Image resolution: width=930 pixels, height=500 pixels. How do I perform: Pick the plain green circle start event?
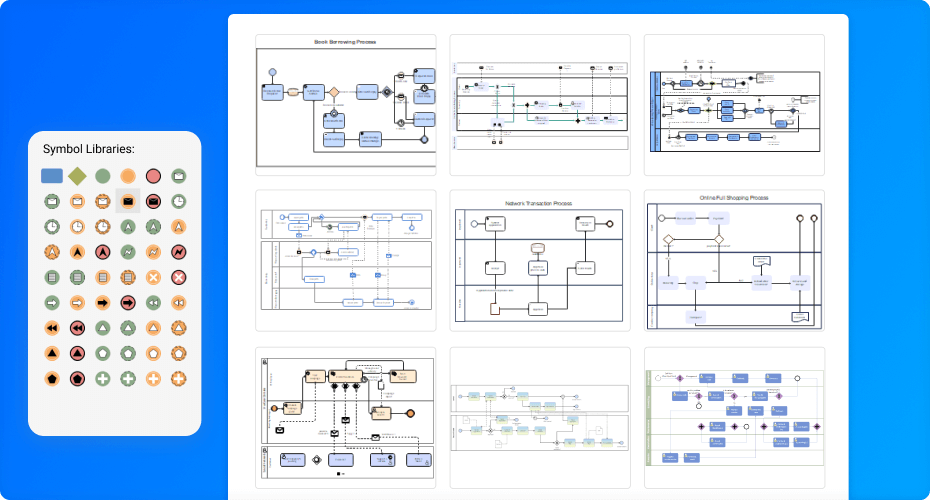click(103, 176)
